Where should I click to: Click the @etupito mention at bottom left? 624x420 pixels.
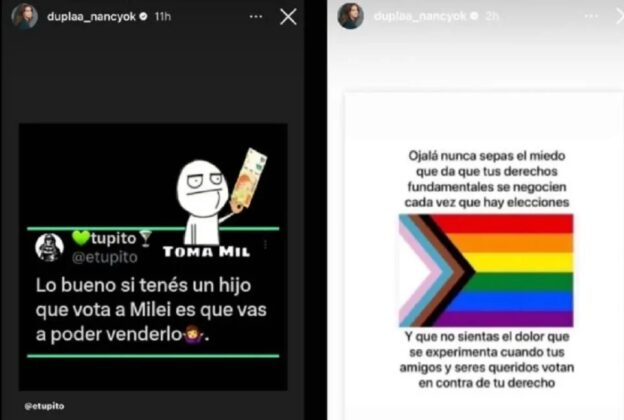(44, 406)
